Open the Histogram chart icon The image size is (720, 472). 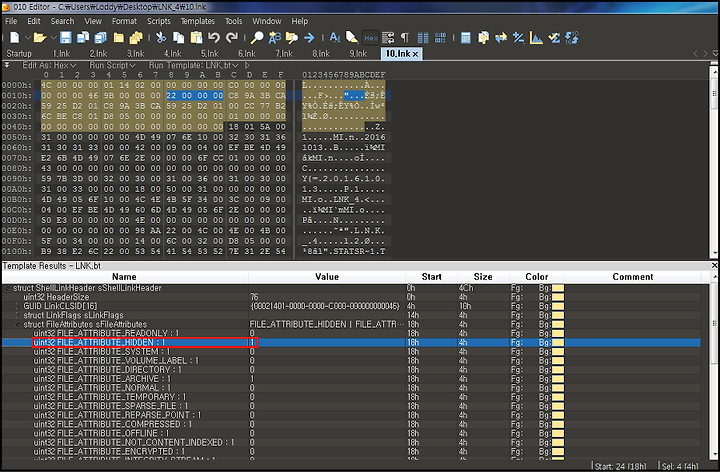coord(536,38)
